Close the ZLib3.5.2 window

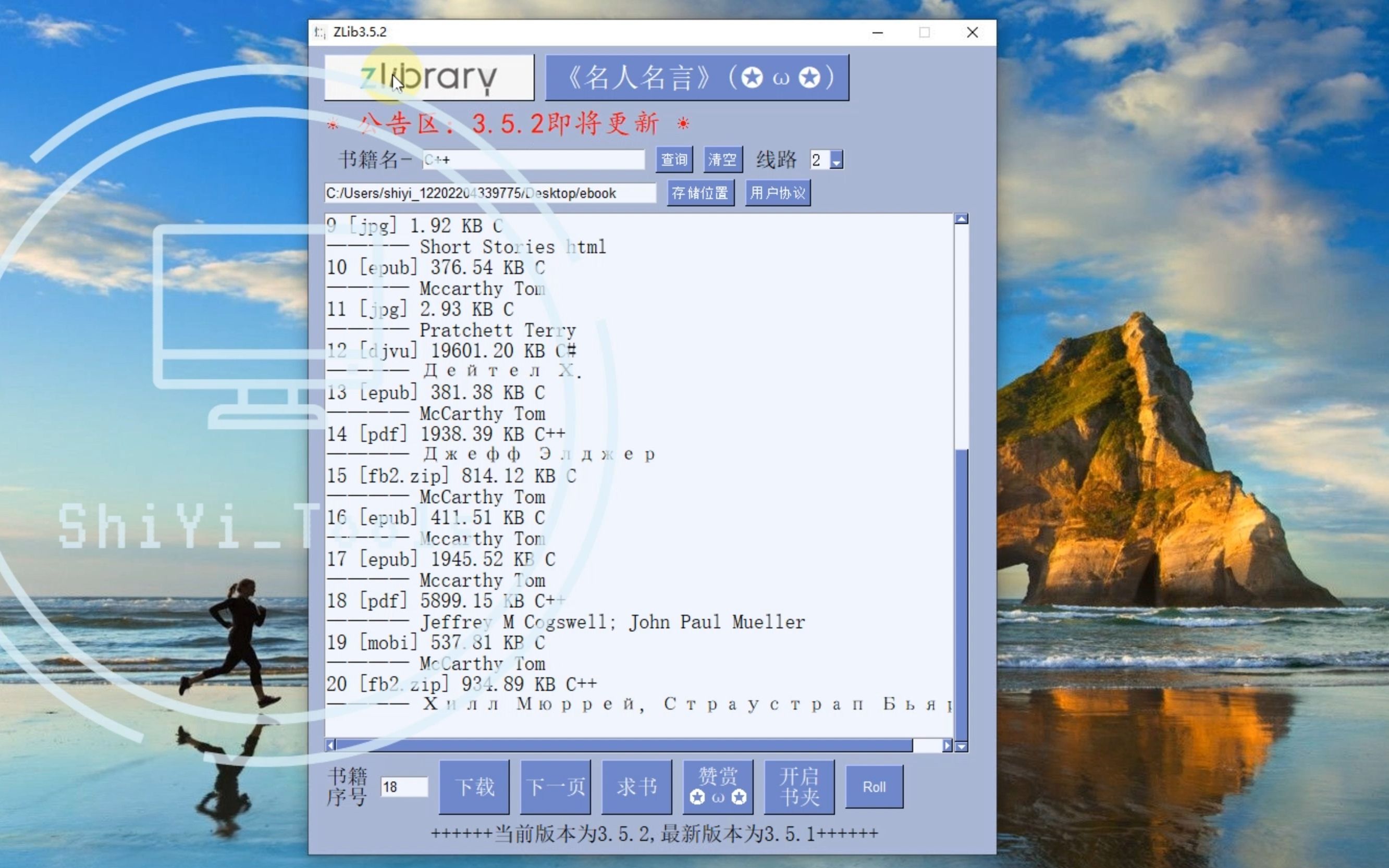(972, 32)
